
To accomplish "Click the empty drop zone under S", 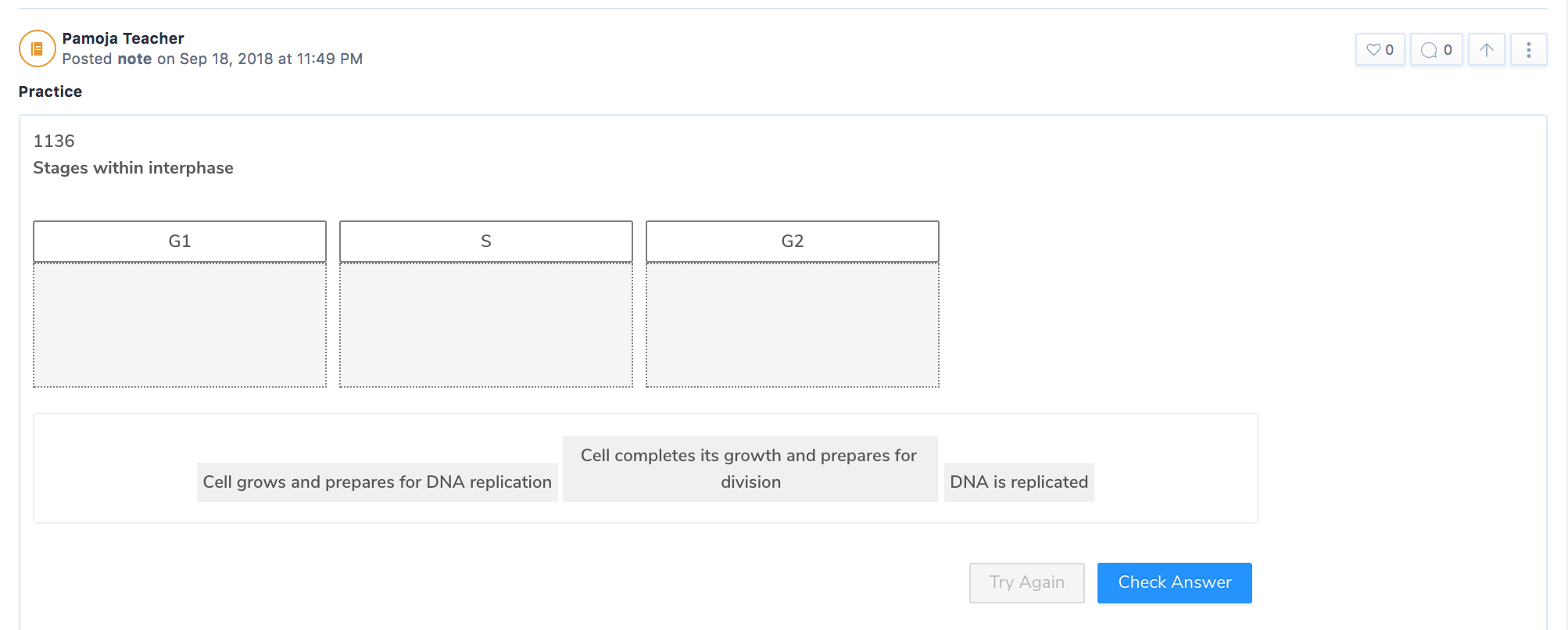I will click(486, 325).
